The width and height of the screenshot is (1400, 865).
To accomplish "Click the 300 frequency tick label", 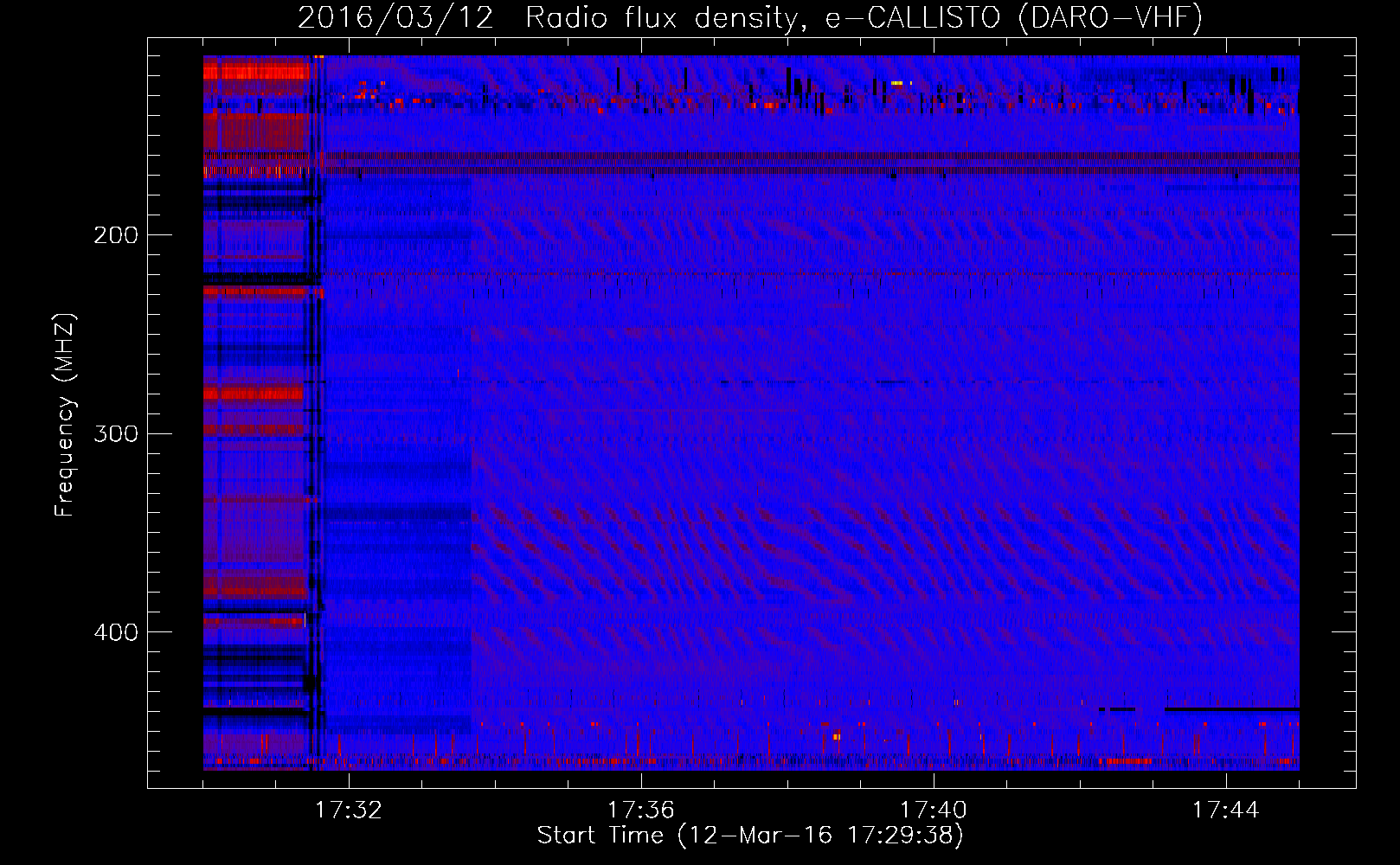I will point(116,433).
